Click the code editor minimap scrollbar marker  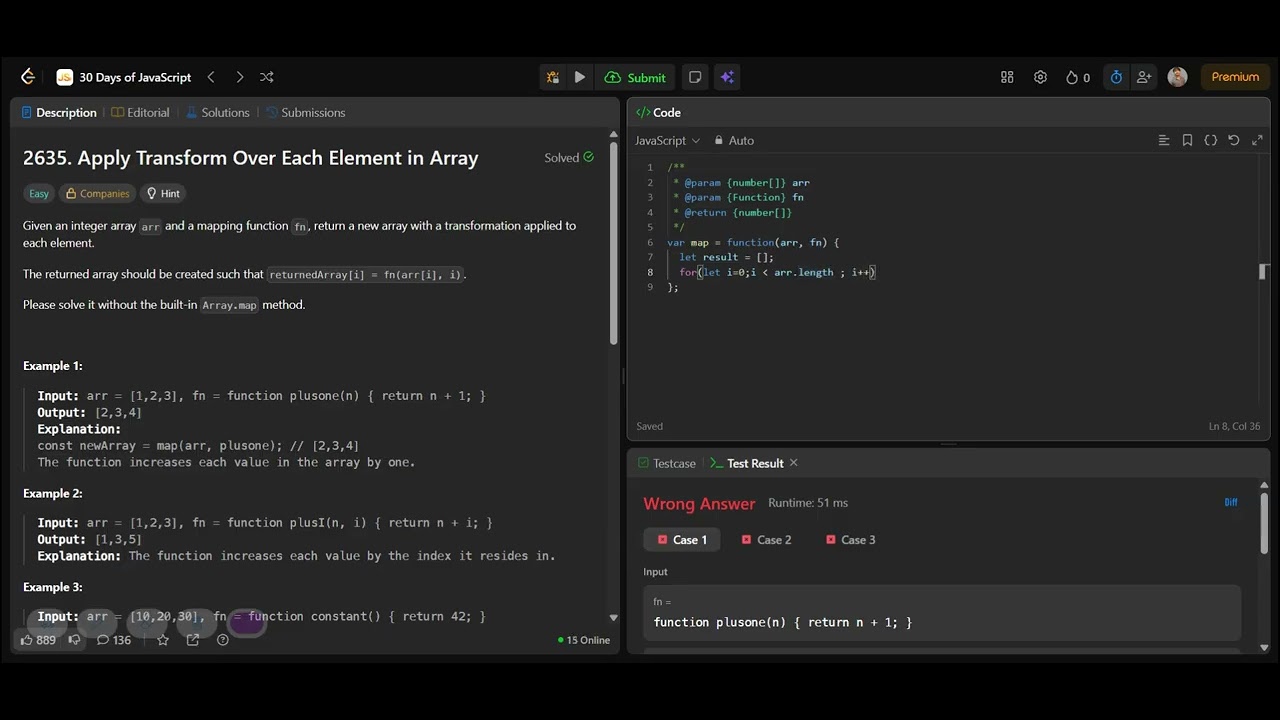pos(1263,272)
